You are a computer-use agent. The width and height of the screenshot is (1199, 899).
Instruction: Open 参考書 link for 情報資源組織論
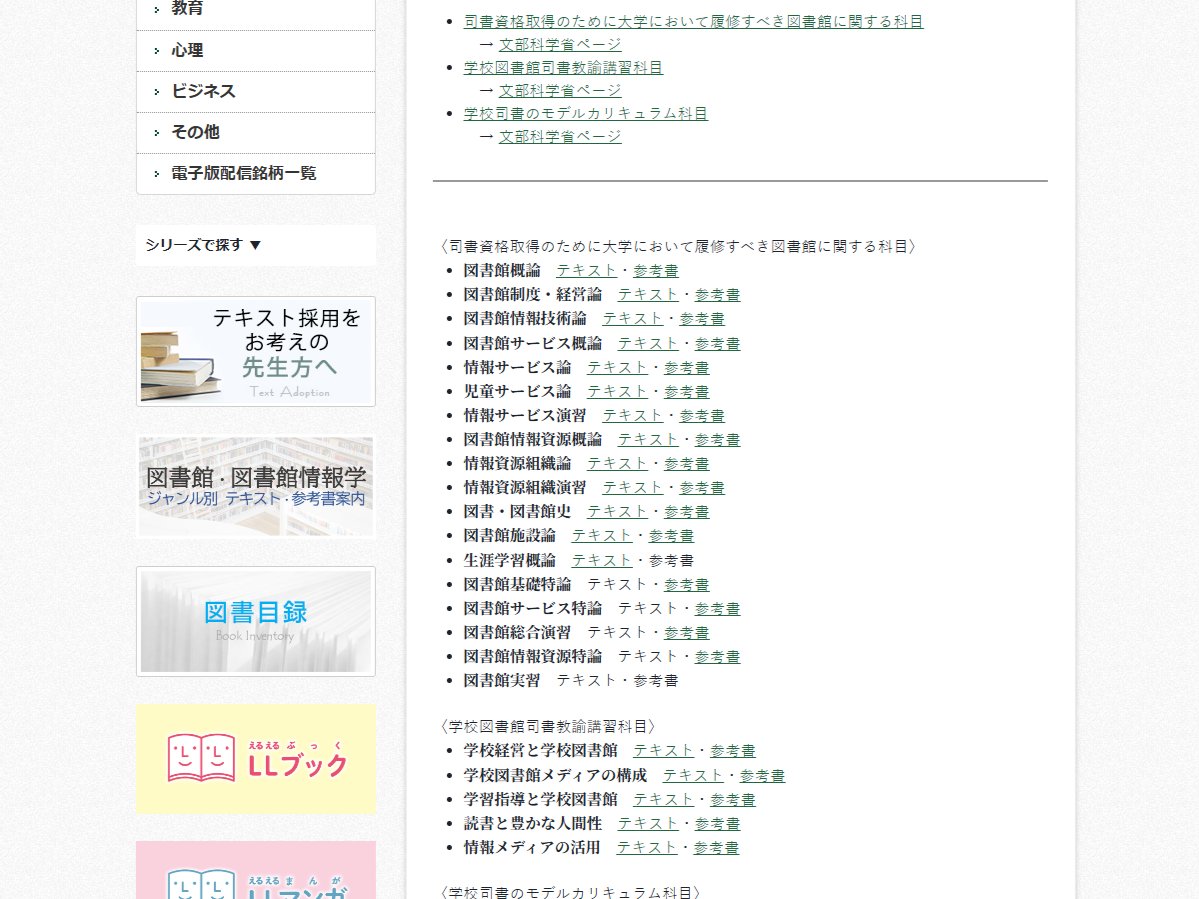click(x=687, y=463)
